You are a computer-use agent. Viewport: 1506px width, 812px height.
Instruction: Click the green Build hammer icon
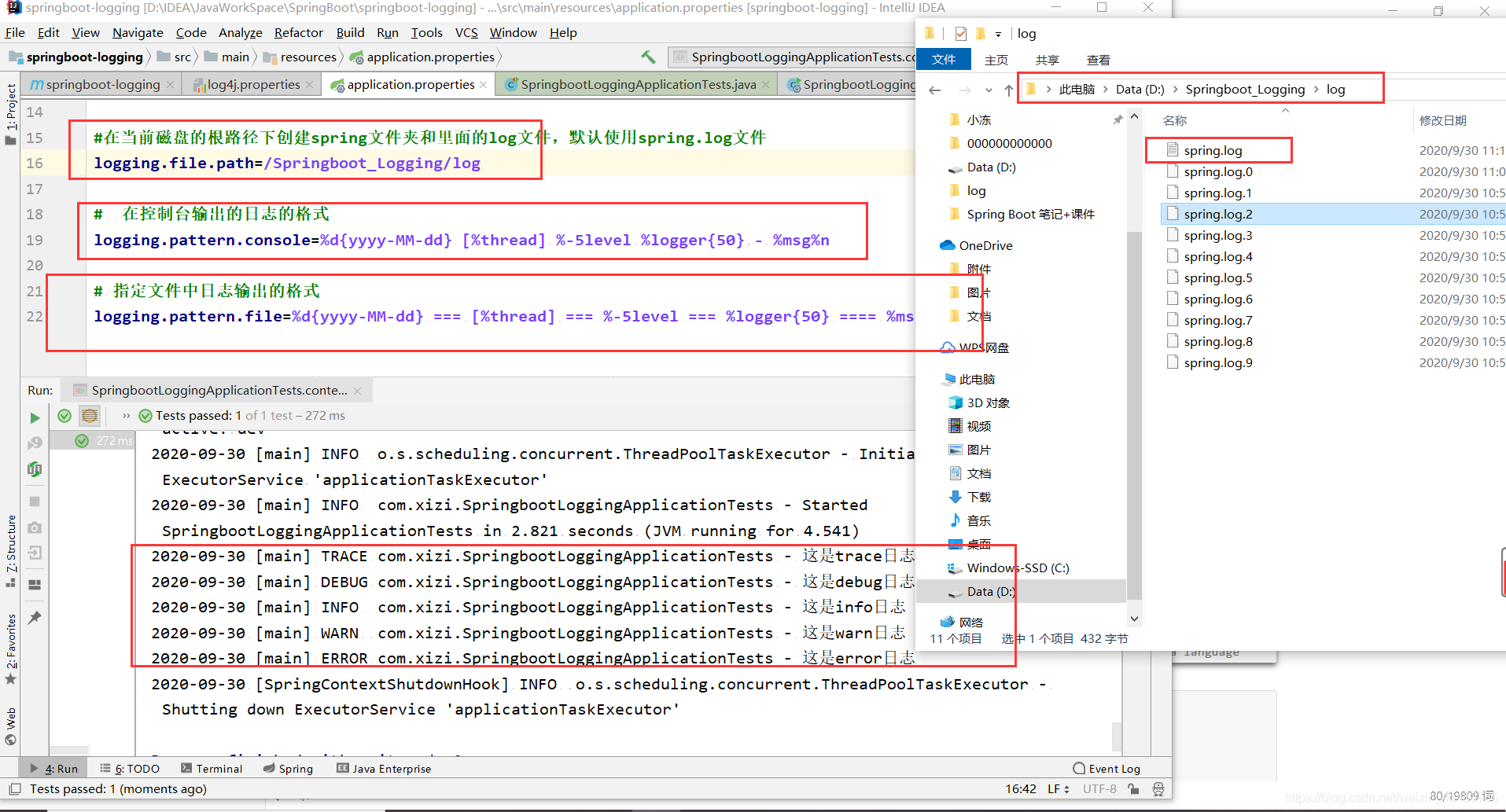click(x=648, y=57)
